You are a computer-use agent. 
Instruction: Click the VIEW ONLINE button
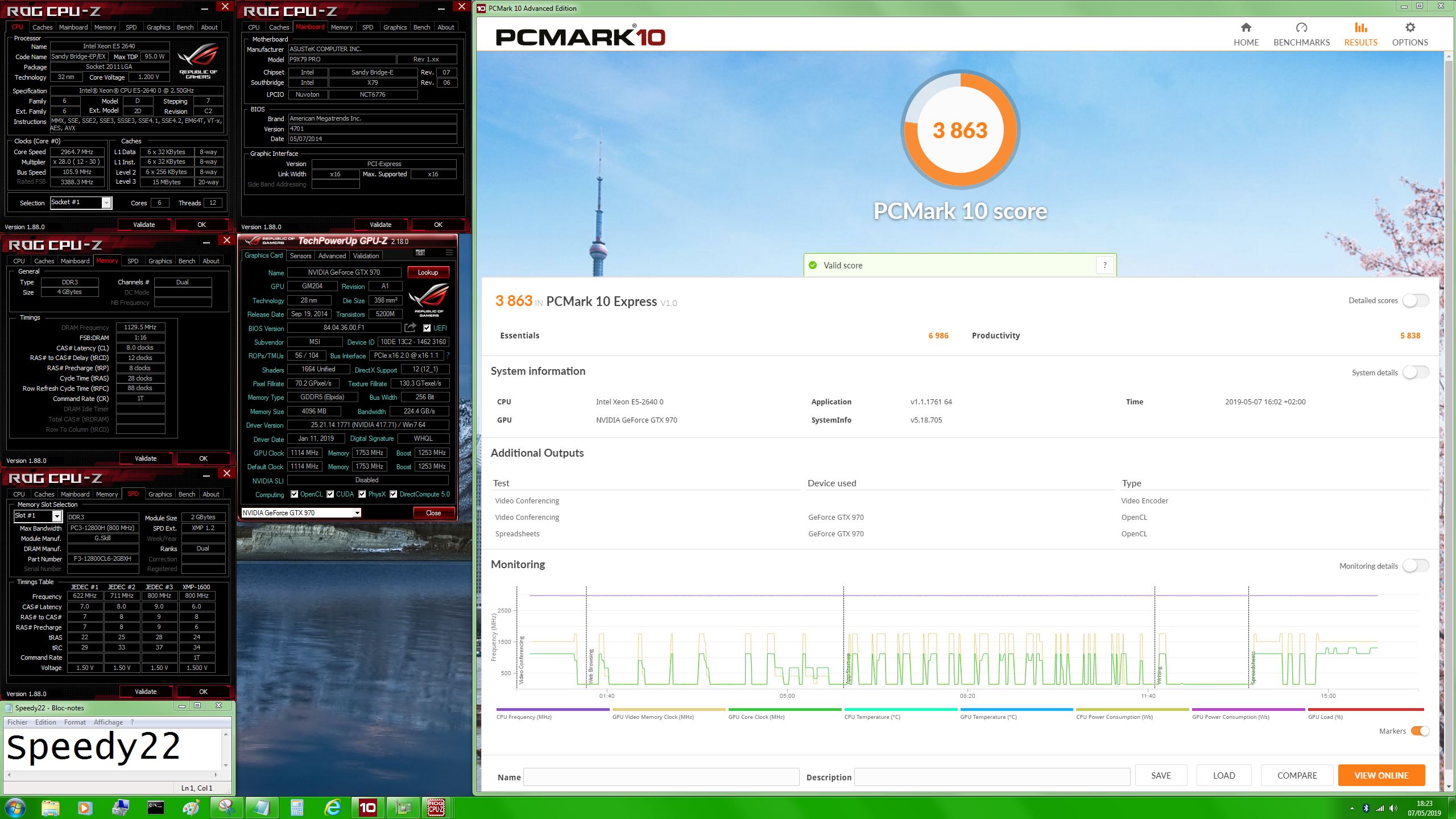click(1381, 775)
